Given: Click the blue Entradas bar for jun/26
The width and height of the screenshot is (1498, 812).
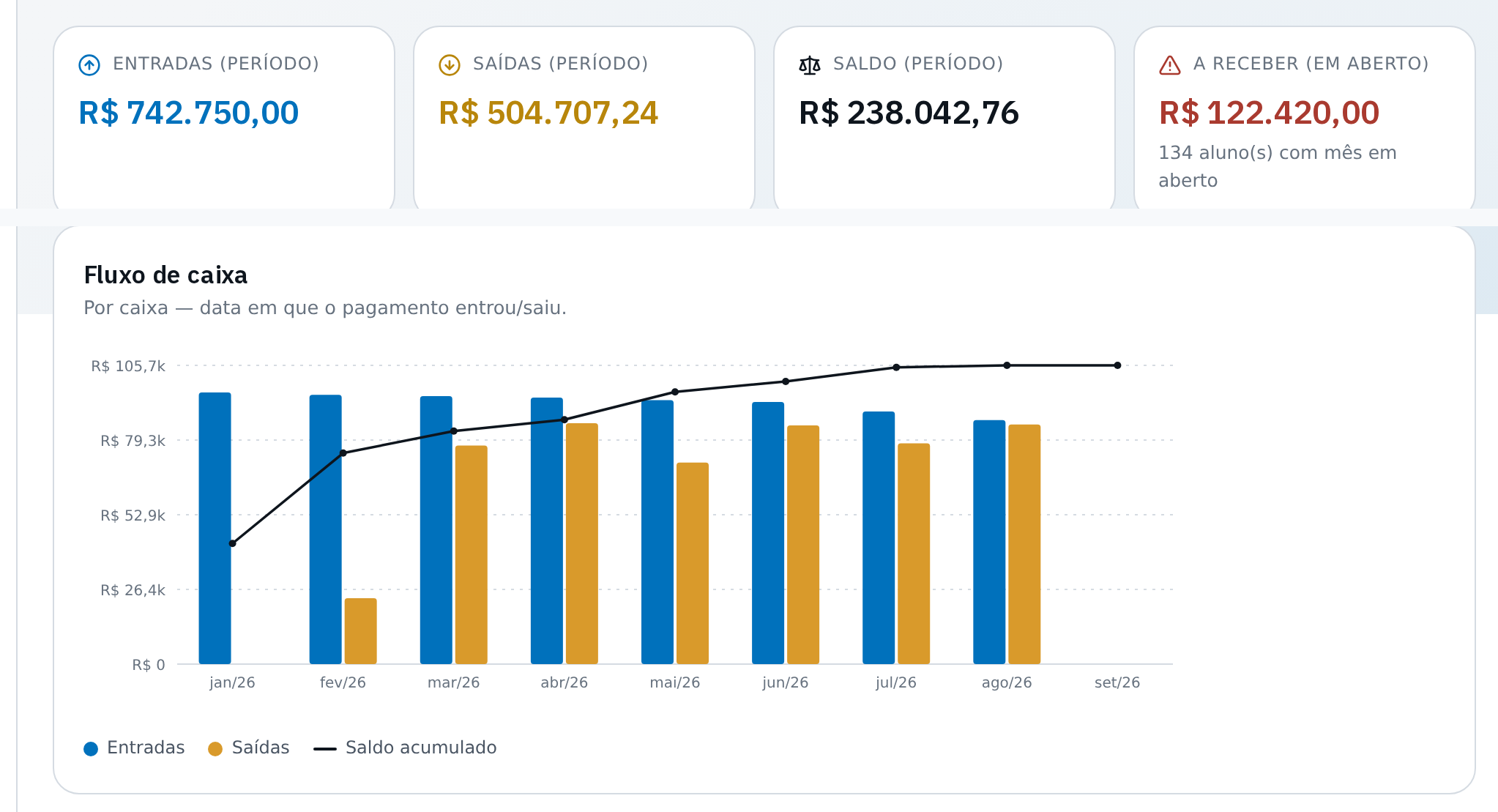Looking at the screenshot, I should [768, 533].
